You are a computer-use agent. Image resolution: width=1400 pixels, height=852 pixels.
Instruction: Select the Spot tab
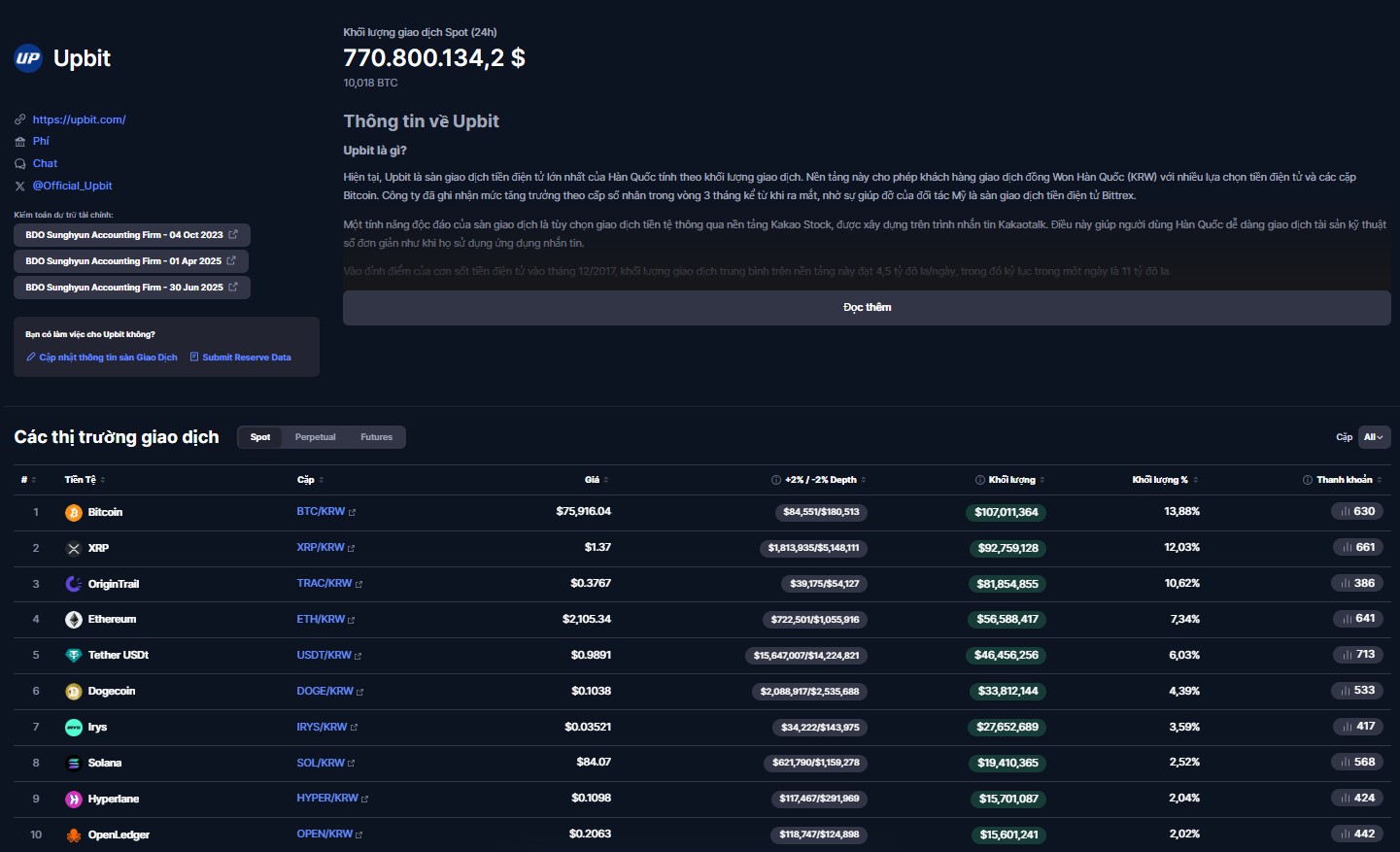pyautogui.click(x=260, y=437)
